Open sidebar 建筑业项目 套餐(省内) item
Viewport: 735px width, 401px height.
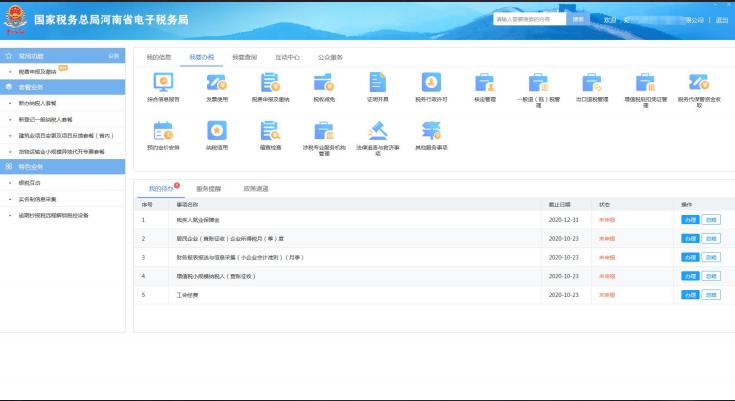[x=66, y=136]
